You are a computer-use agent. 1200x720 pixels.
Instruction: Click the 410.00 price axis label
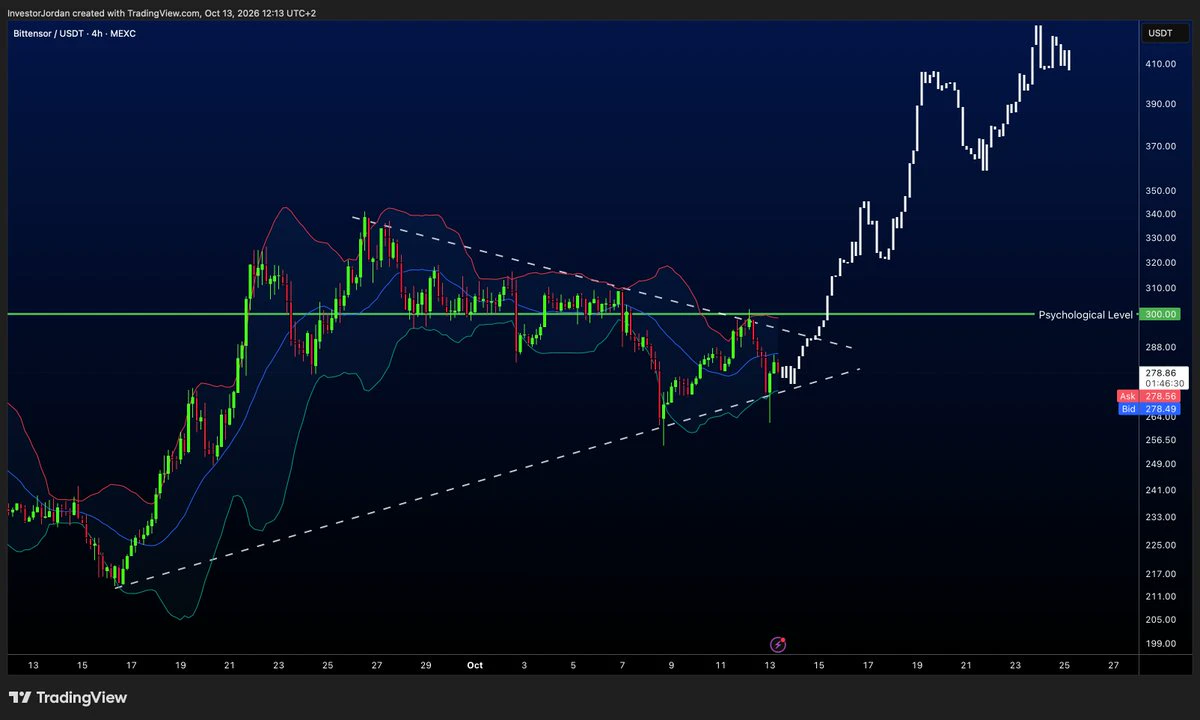pyautogui.click(x=1160, y=64)
